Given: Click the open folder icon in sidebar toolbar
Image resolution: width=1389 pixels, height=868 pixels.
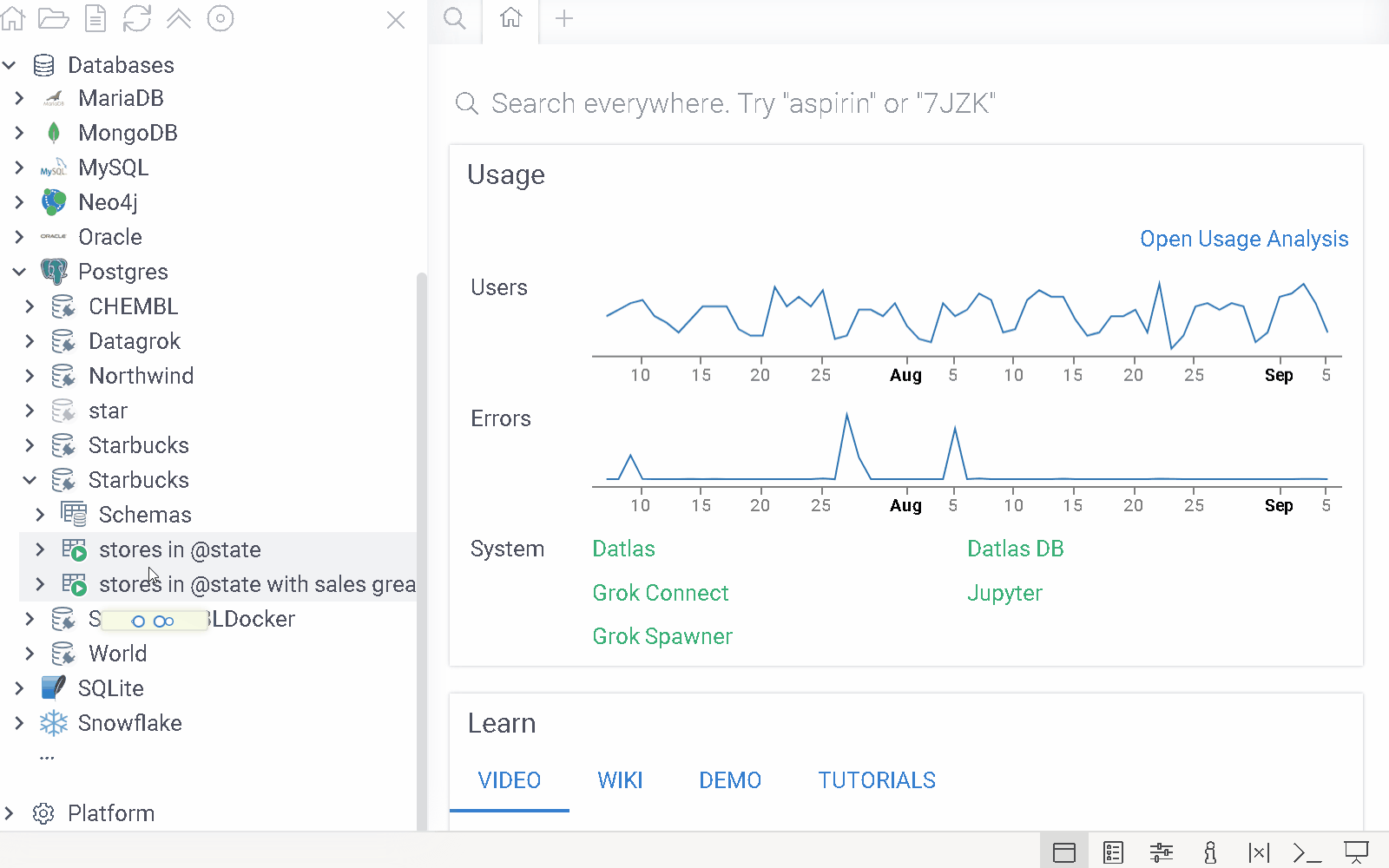Looking at the screenshot, I should click(54, 18).
